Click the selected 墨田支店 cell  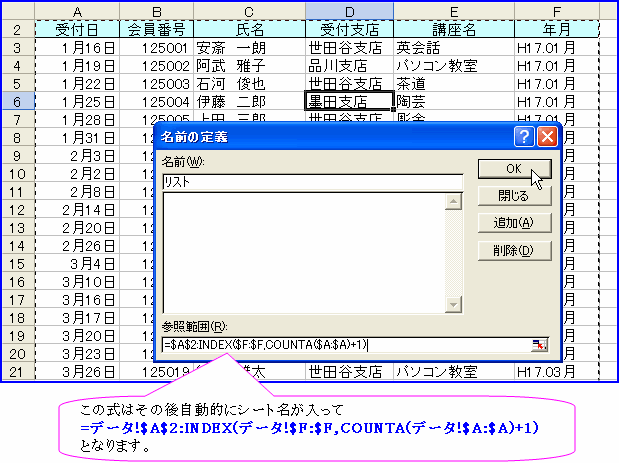click(349, 101)
